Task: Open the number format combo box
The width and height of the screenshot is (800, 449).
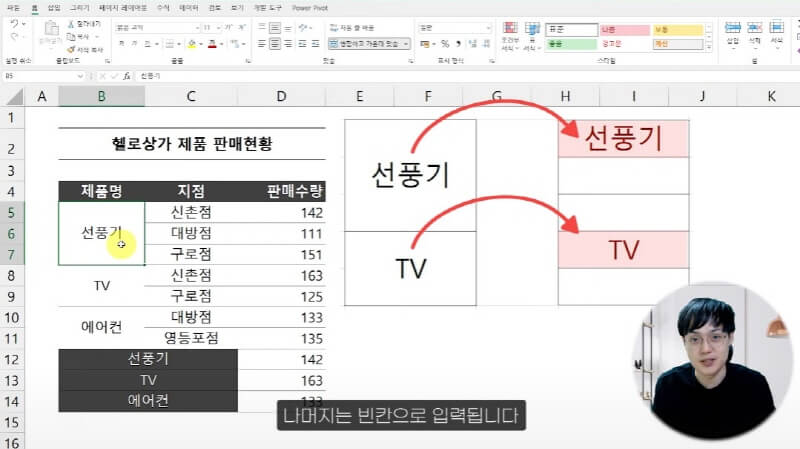Action: pos(455,28)
